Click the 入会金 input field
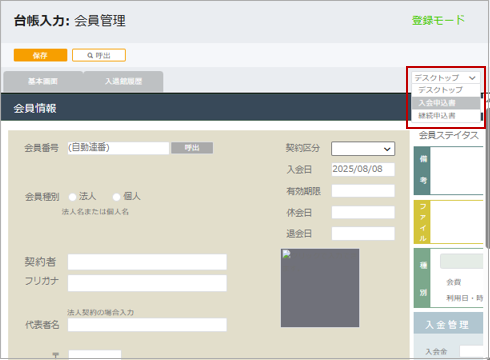This screenshot has height=360, width=490. tap(471, 352)
